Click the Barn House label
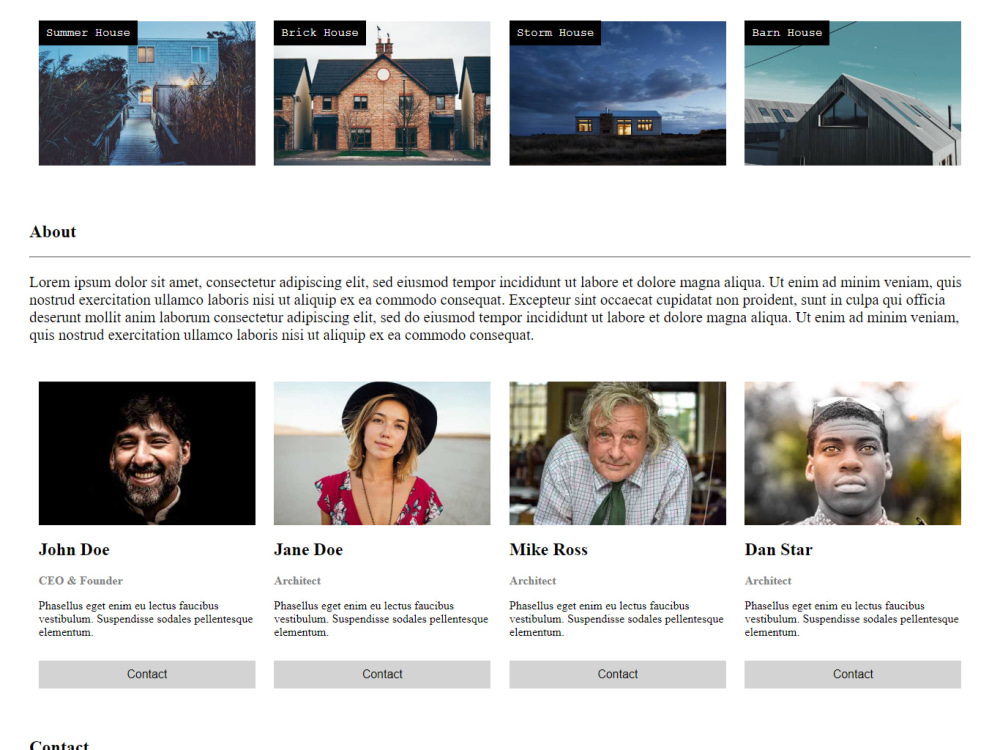 point(786,33)
